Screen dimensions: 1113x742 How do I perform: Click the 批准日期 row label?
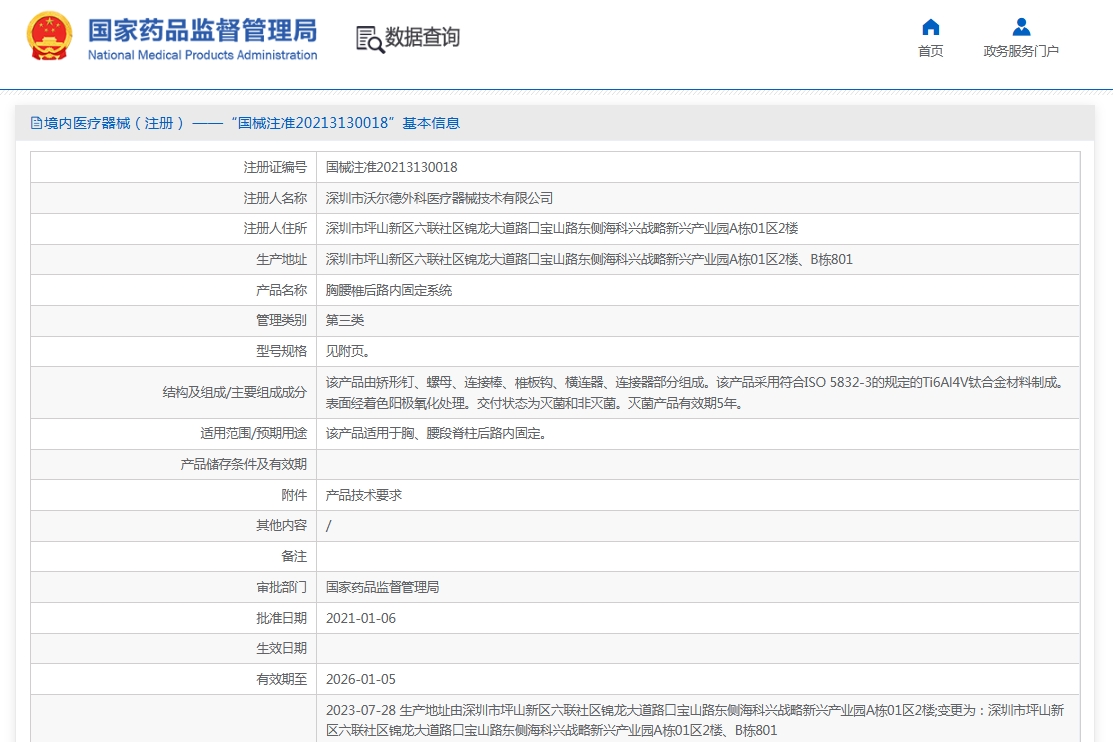click(x=282, y=618)
